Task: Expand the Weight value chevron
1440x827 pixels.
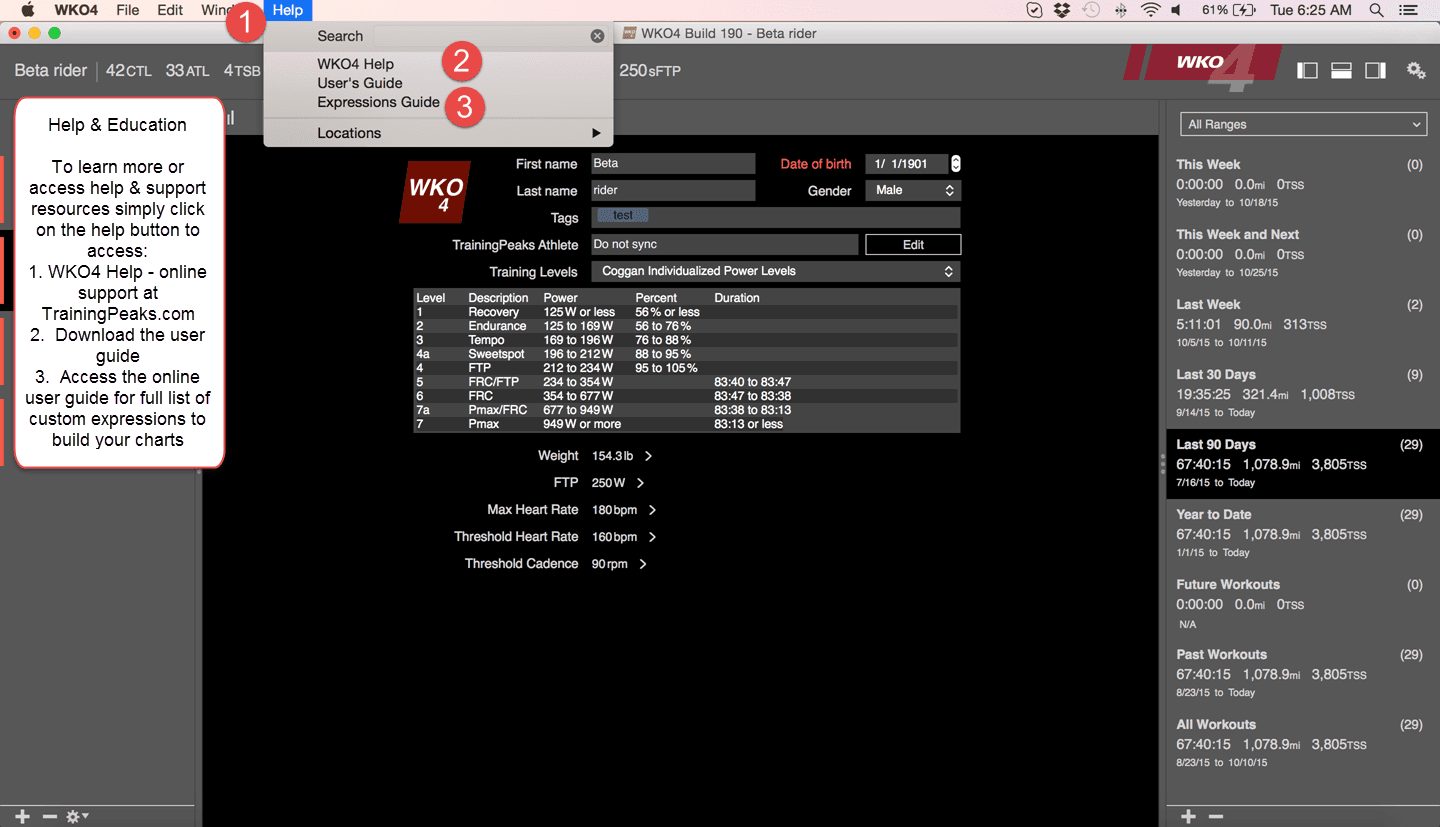Action: click(x=648, y=456)
